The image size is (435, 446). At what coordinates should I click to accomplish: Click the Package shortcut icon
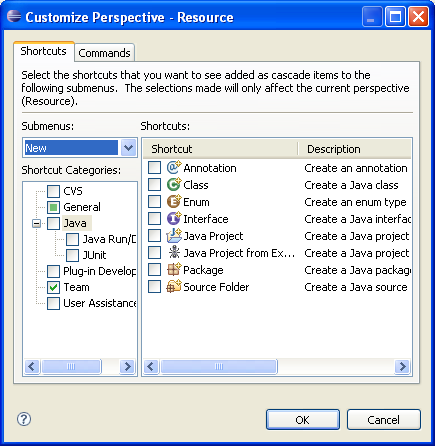[174, 269]
